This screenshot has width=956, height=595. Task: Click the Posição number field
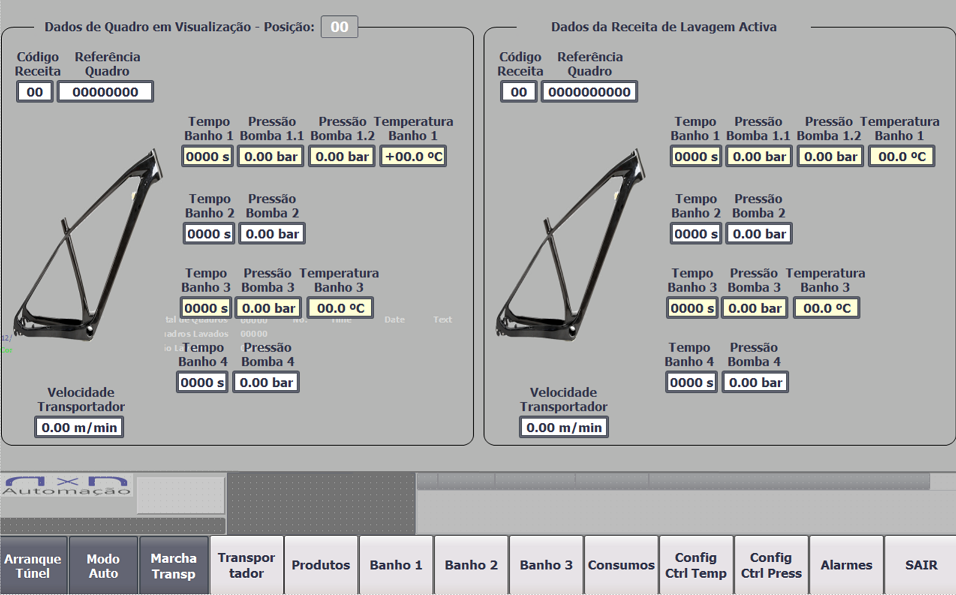339,27
